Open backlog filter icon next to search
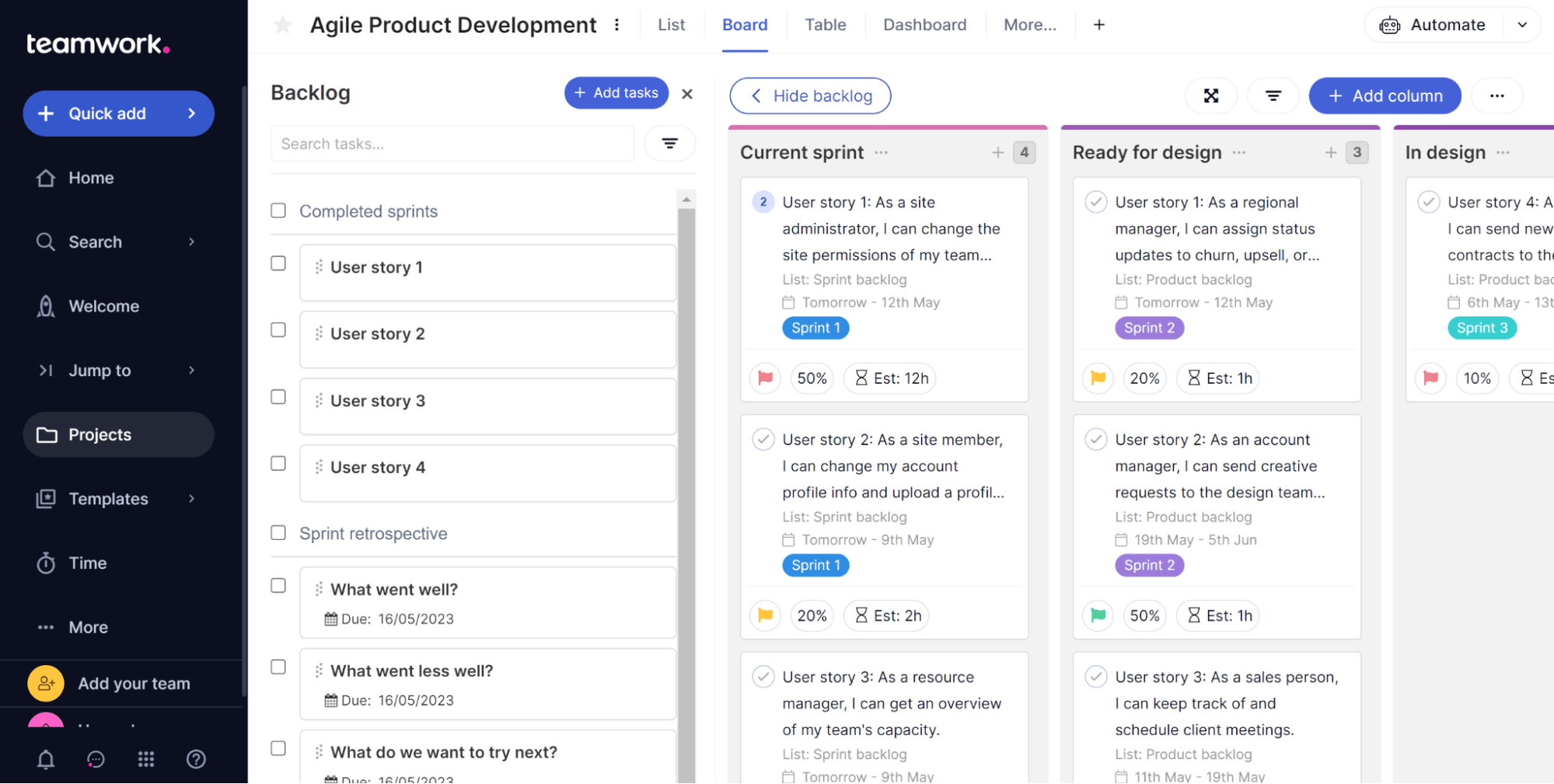Viewport: 1554px width, 784px height. 669,143
